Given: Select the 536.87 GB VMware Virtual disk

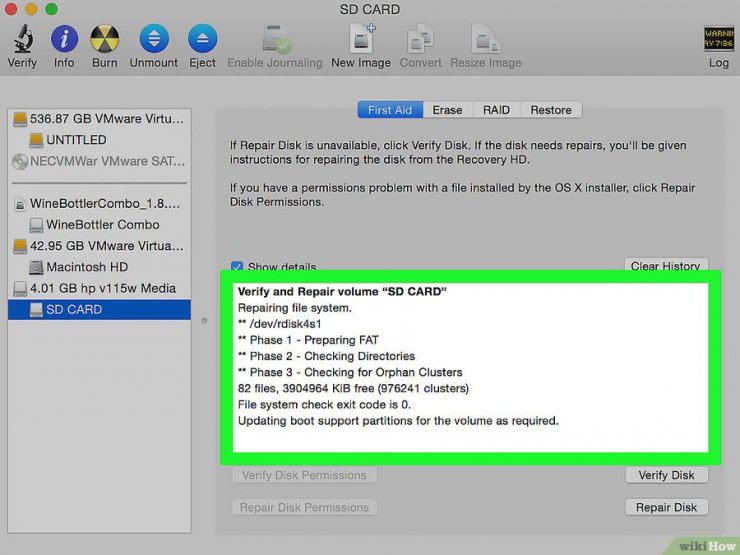Looking at the screenshot, I should coord(99,118).
